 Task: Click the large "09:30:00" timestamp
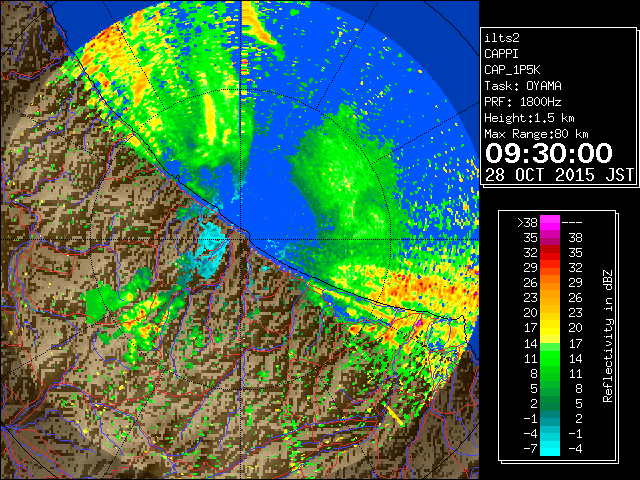tap(549, 153)
